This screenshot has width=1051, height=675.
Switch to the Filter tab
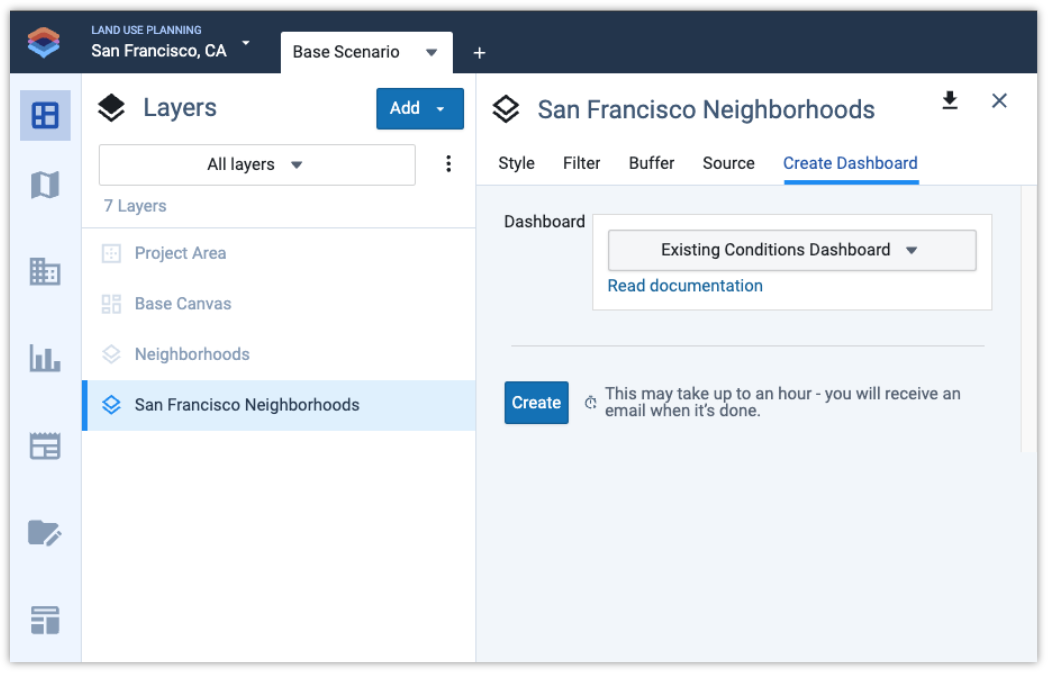[x=581, y=164]
